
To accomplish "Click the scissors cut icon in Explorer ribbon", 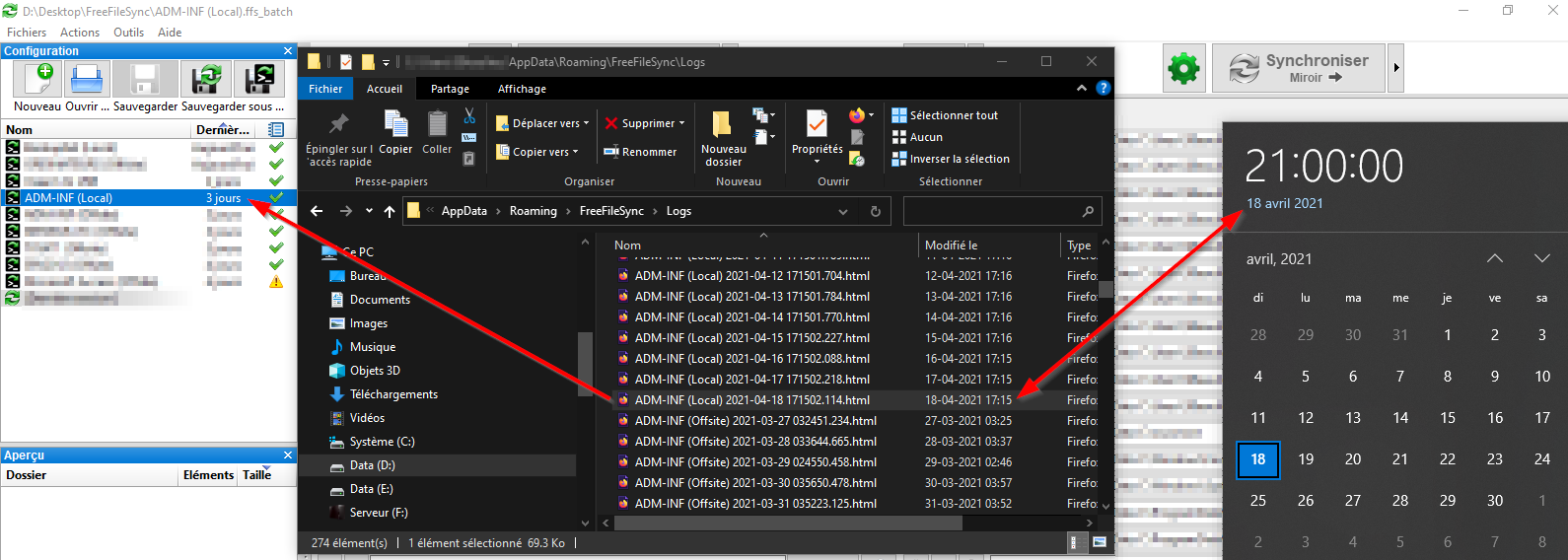I will click(469, 115).
